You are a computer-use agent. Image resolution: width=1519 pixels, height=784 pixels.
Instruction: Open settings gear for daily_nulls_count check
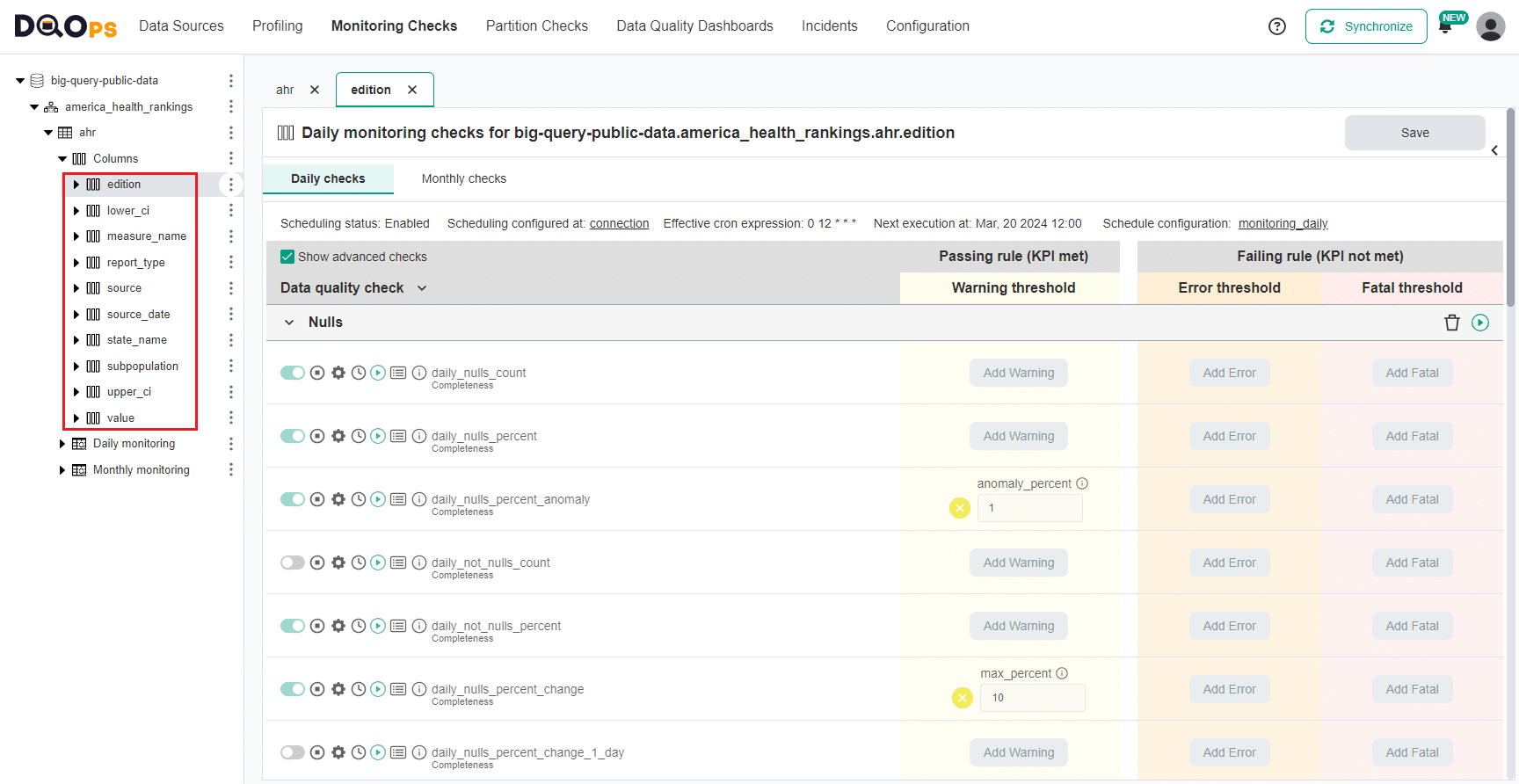(338, 373)
